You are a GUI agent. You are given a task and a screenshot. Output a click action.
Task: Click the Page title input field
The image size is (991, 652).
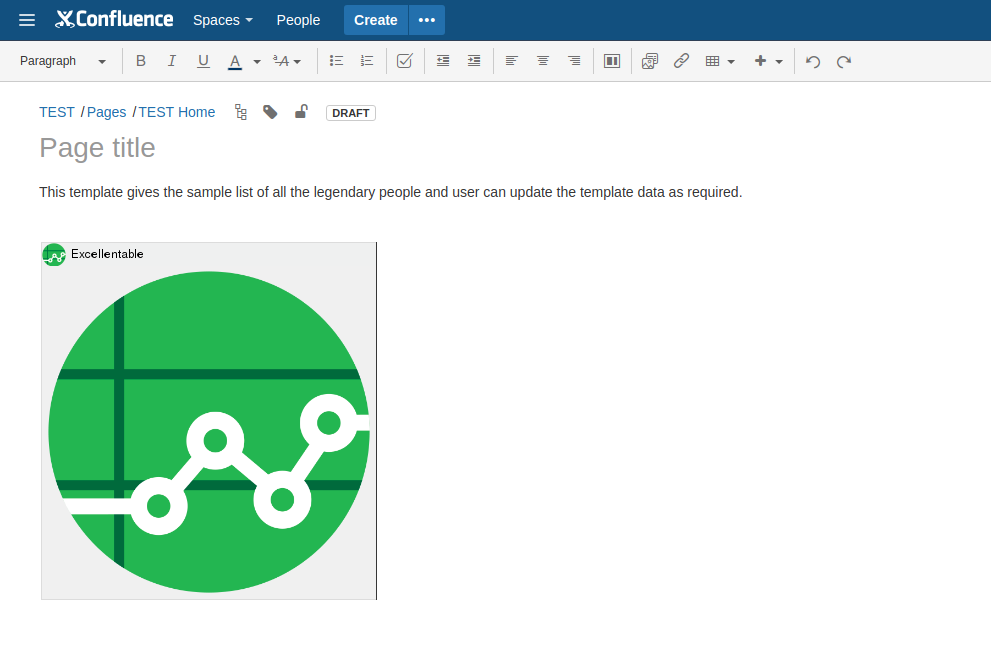300,148
